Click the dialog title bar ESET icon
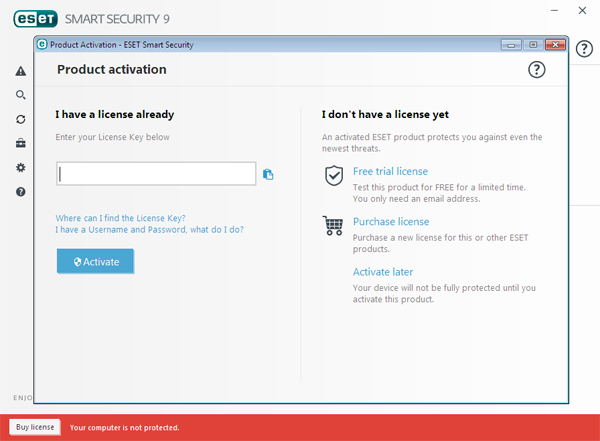This screenshot has height=441, width=600. pyautogui.click(x=42, y=44)
